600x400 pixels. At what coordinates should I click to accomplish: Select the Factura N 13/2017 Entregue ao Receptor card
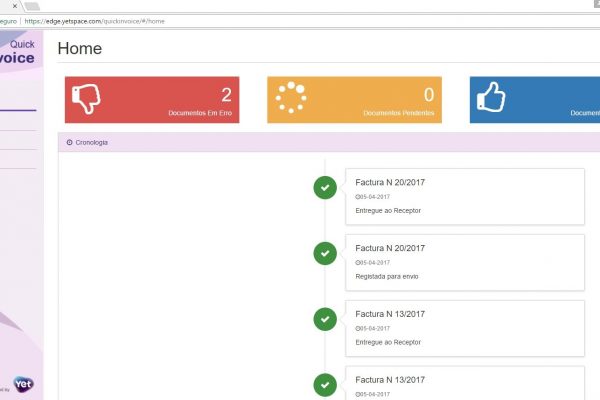click(464, 328)
